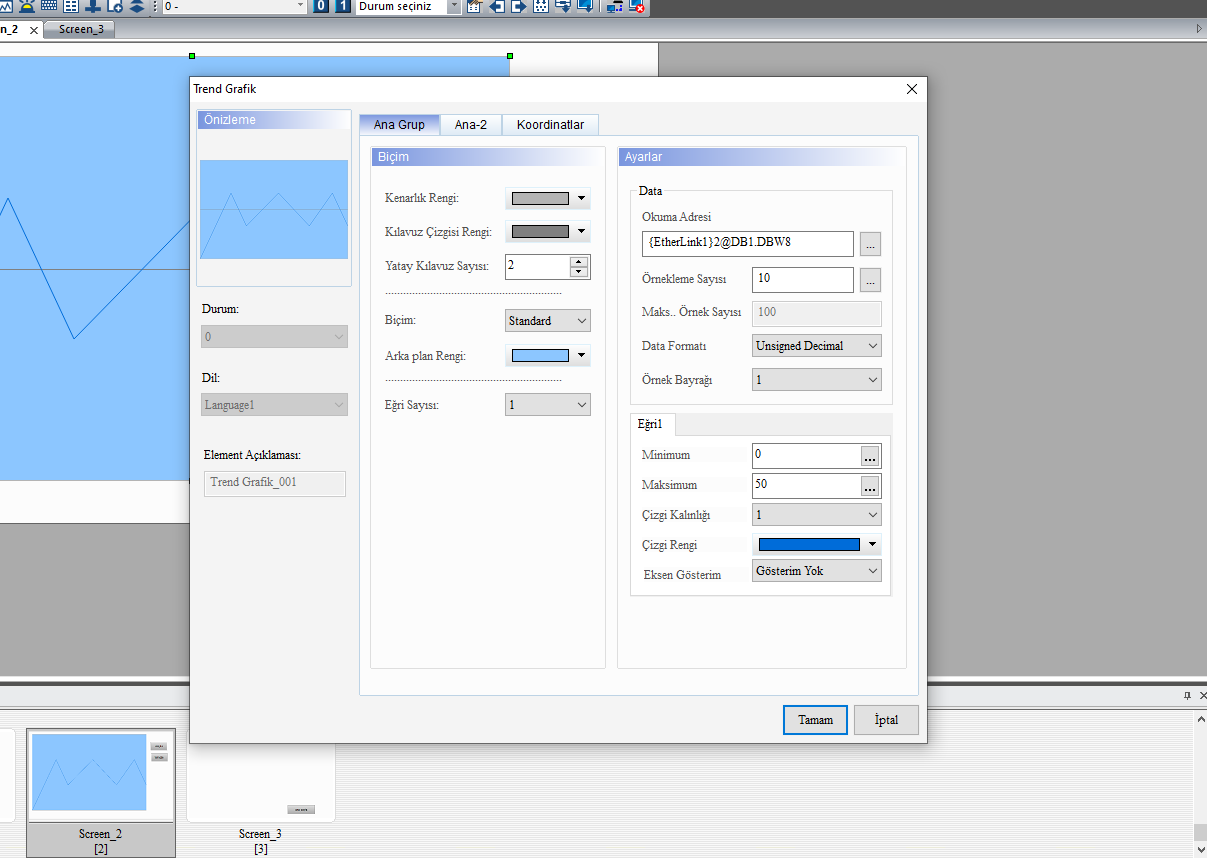1207x858 pixels.
Task: Click the browse button beside Minimum field
Action: [870, 456]
